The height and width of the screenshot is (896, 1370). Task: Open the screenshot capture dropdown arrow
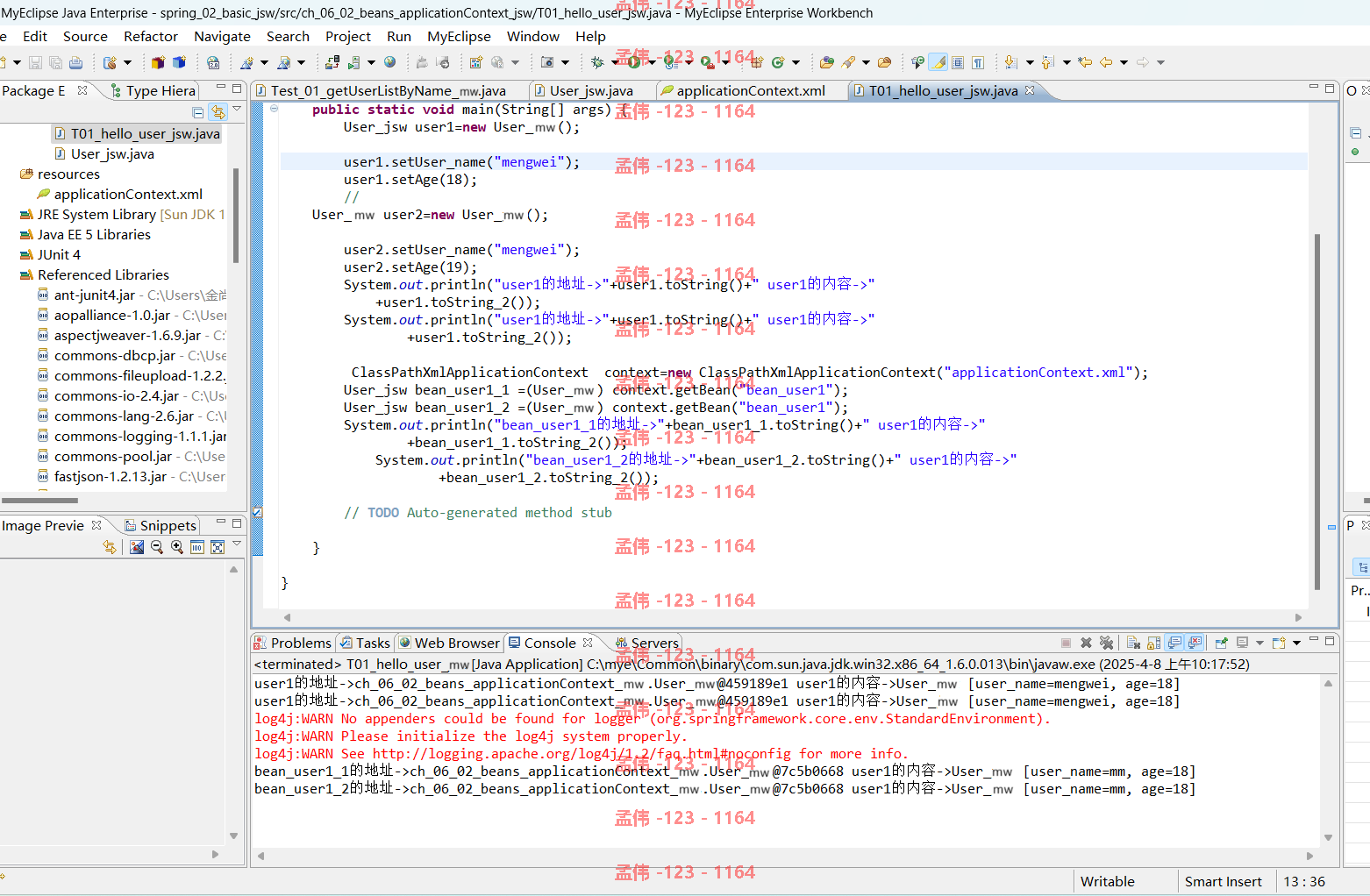566,62
